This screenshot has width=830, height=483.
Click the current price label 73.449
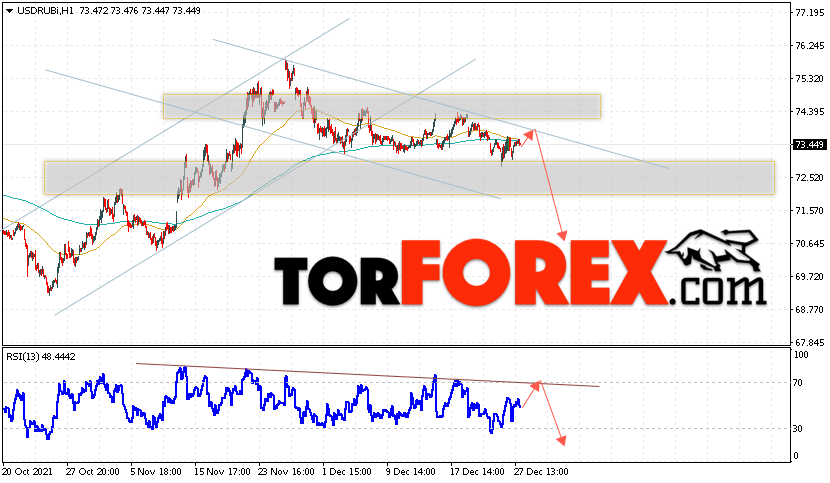click(809, 145)
